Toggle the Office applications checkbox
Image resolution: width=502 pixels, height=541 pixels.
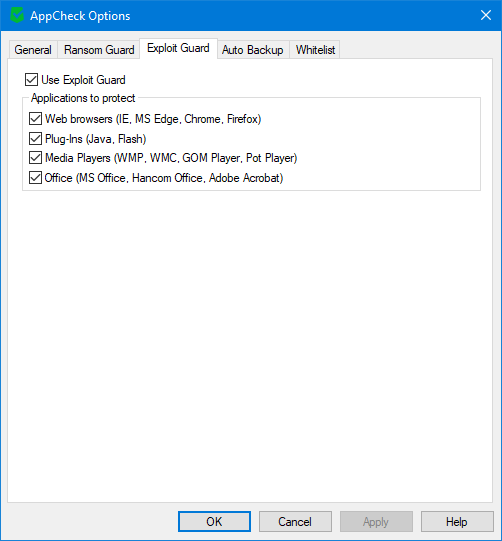[35, 178]
